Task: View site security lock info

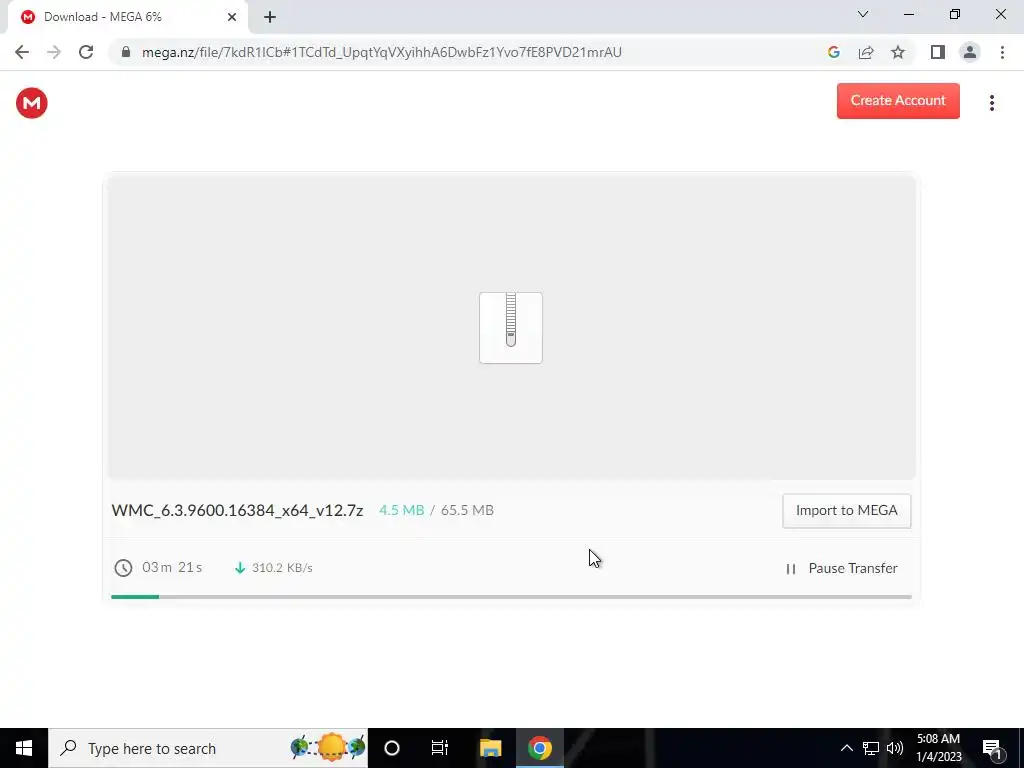Action: pyautogui.click(x=126, y=52)
